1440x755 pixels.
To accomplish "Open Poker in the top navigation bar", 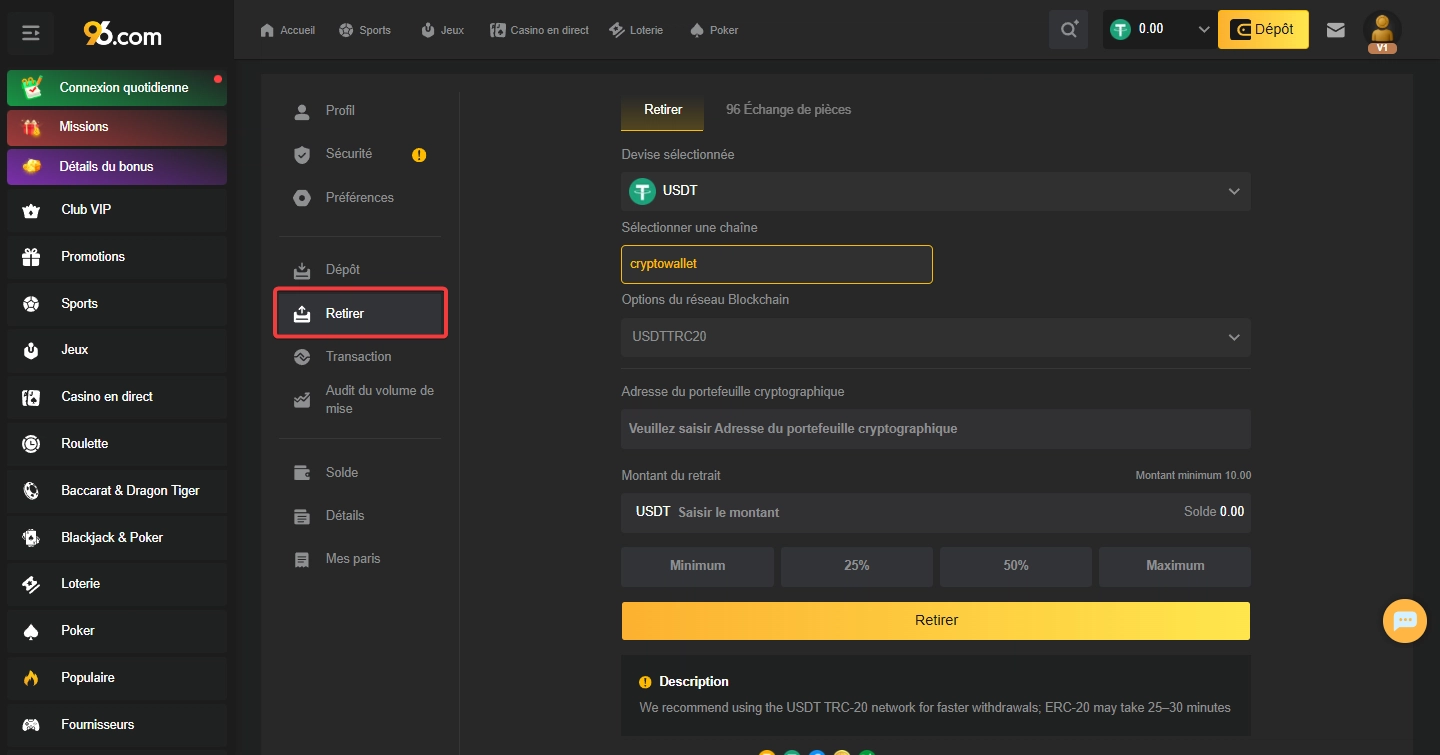I will pyautogui.click(x=714, y=30).
